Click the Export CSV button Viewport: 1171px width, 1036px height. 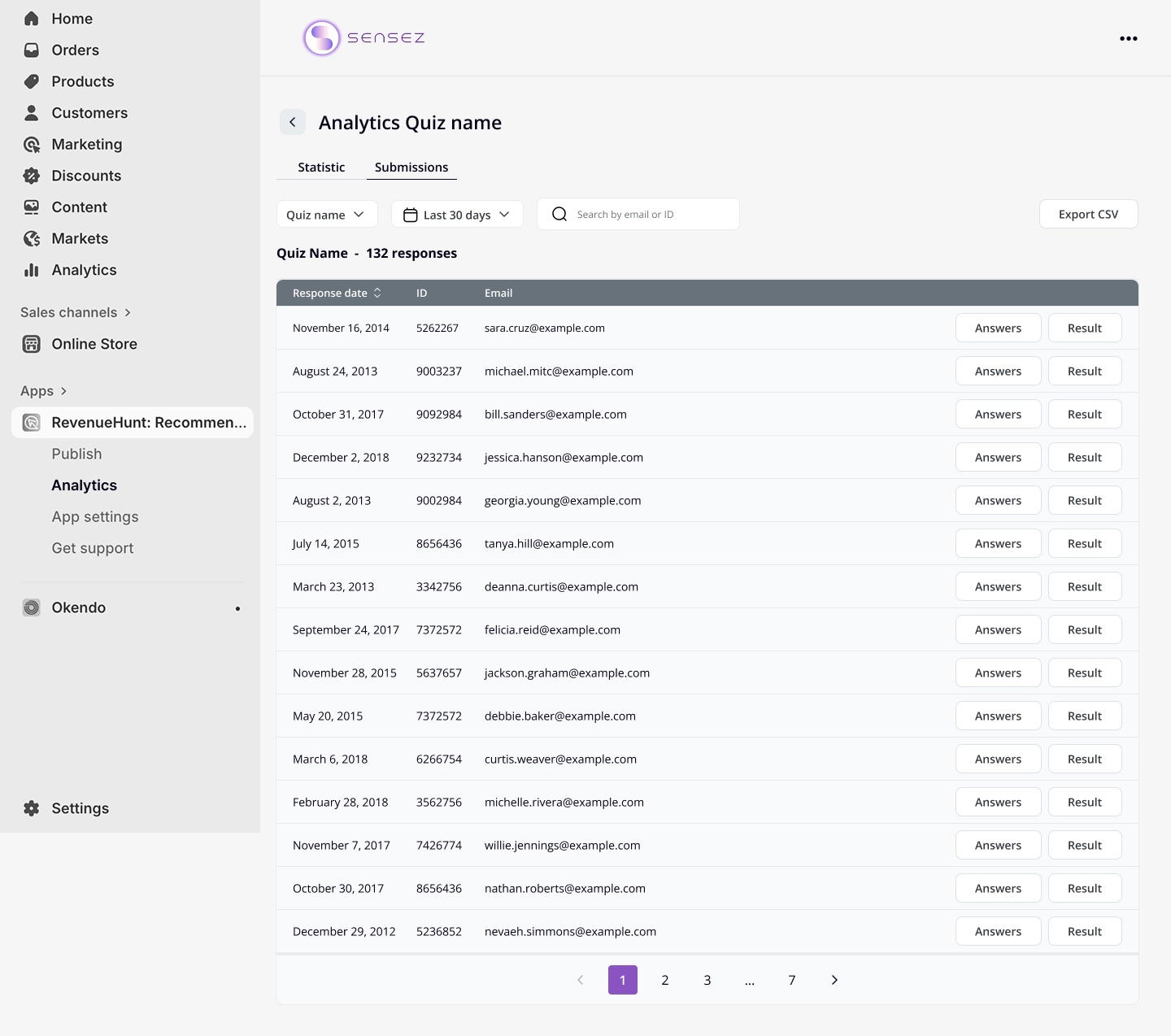pos(1088,215)
